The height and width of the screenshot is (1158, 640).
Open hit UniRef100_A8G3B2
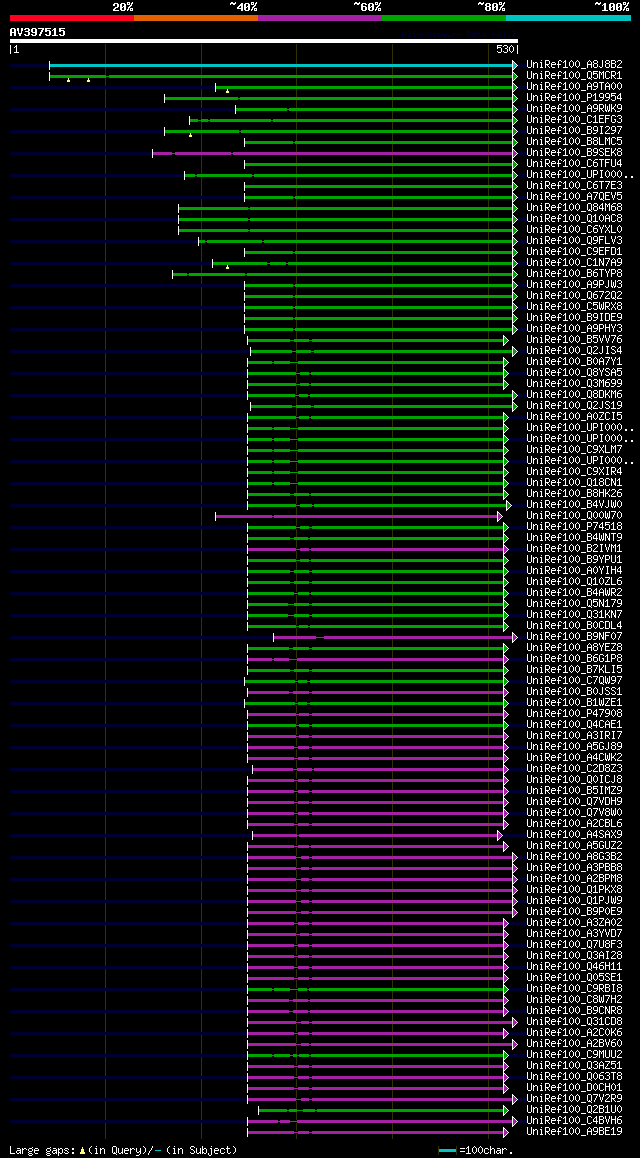[x=574, y=857]
